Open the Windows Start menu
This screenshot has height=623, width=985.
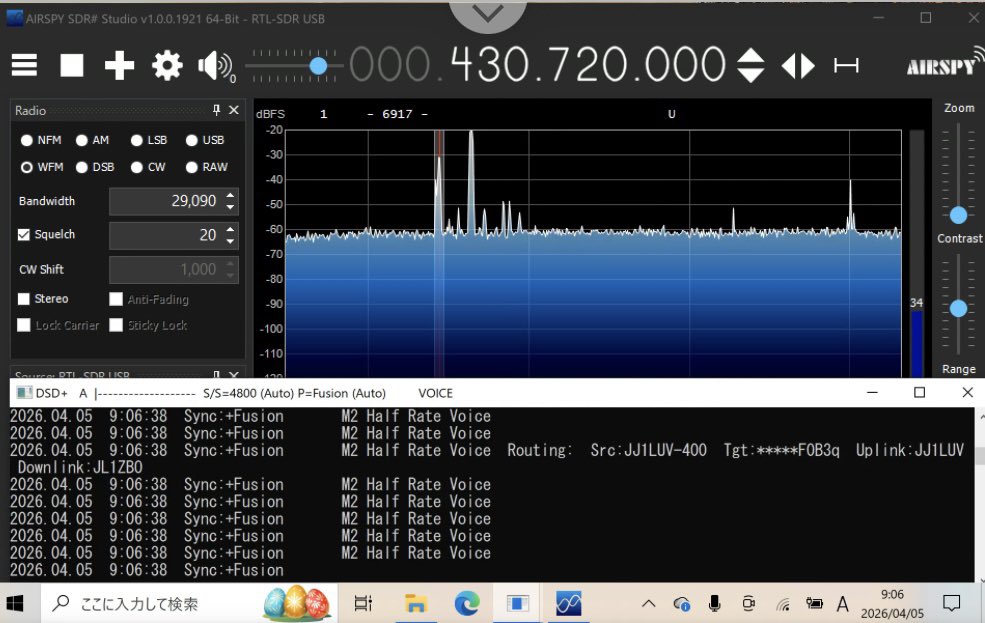click(x=15, y=604)
